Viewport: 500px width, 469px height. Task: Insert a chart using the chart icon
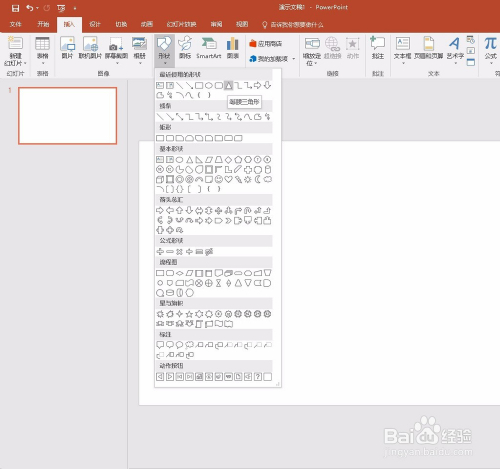coord(233,48)
